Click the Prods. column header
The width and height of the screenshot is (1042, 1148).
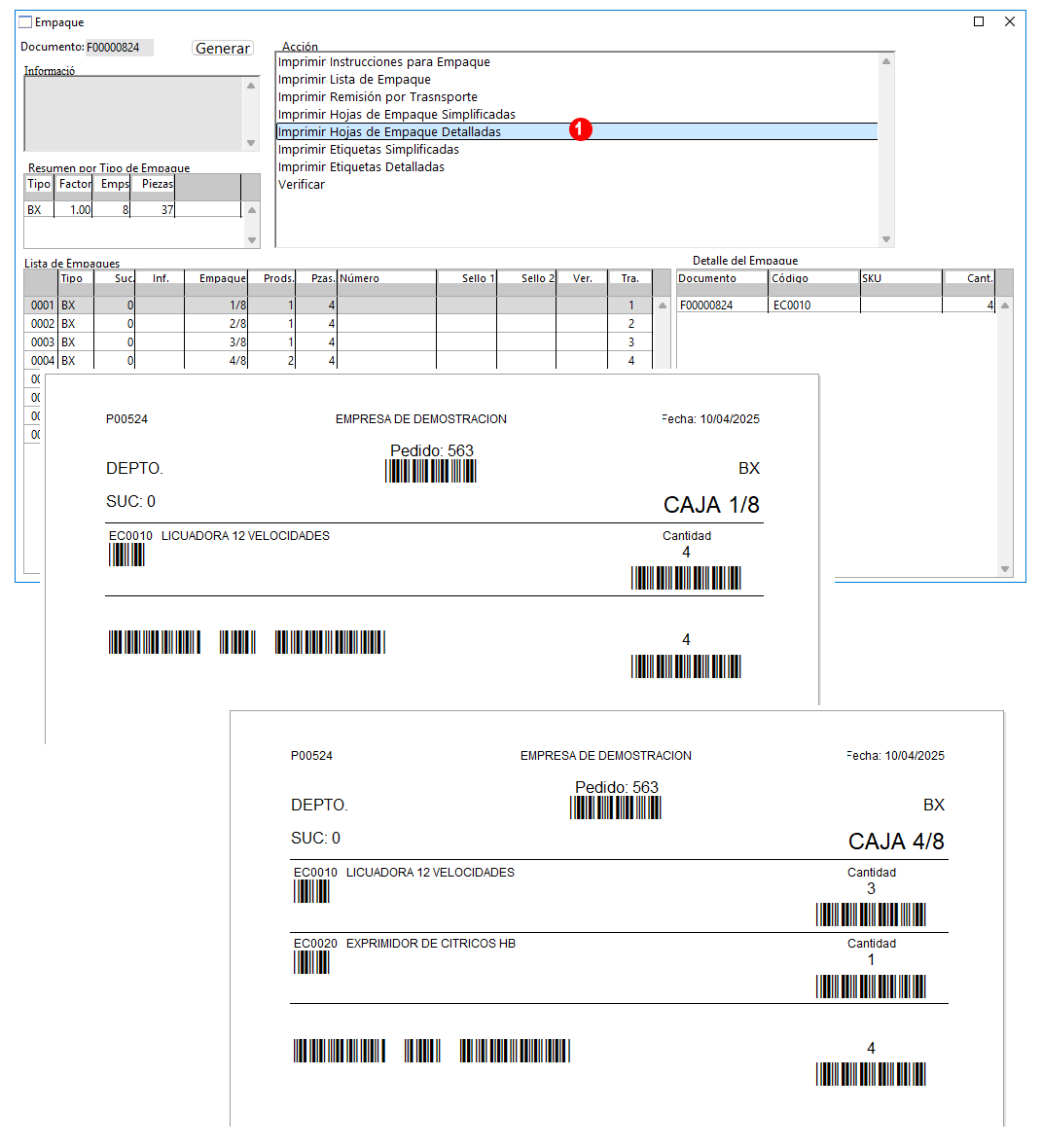click(x=272, y=278)
